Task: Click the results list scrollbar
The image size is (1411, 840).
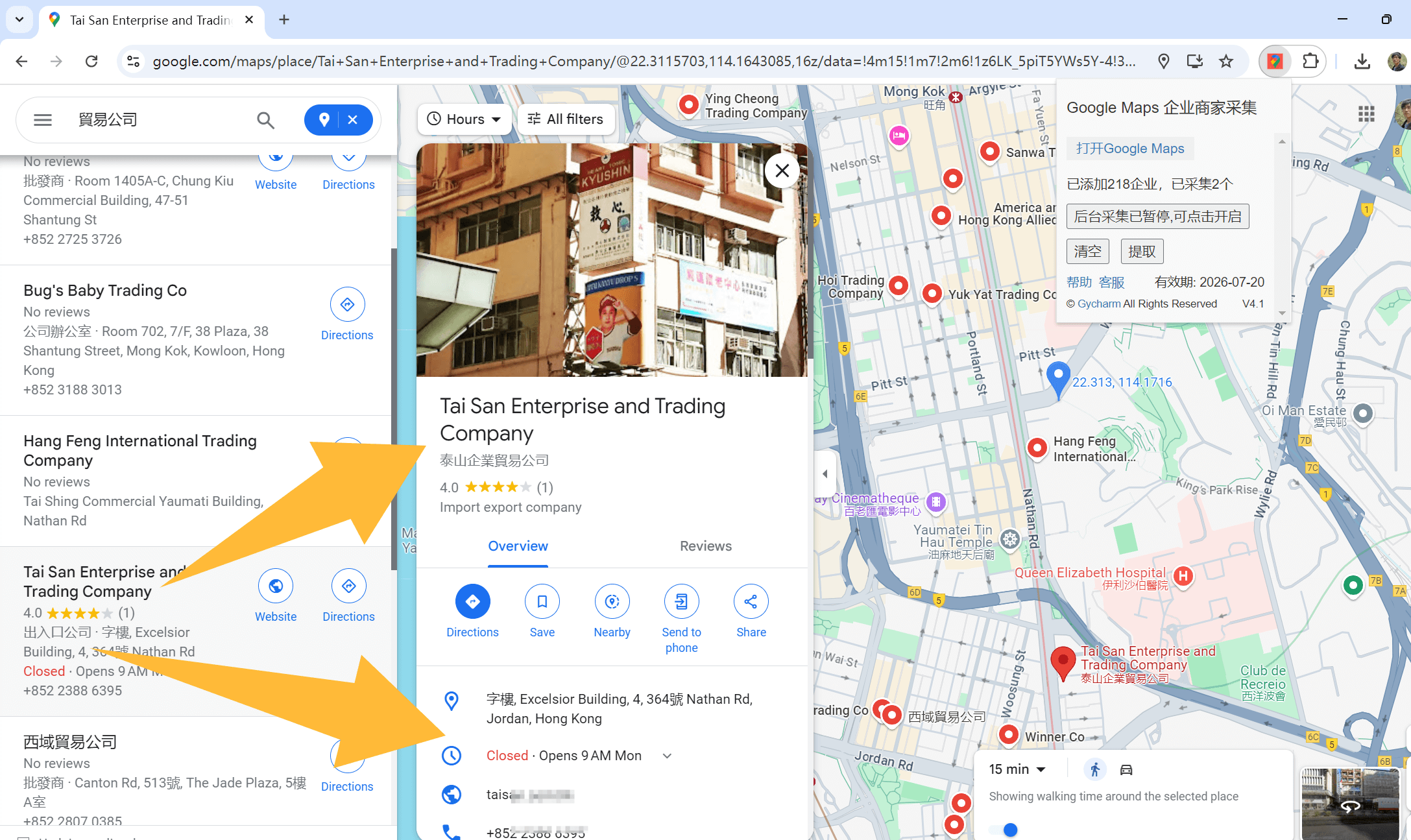Action: [394, 409]
